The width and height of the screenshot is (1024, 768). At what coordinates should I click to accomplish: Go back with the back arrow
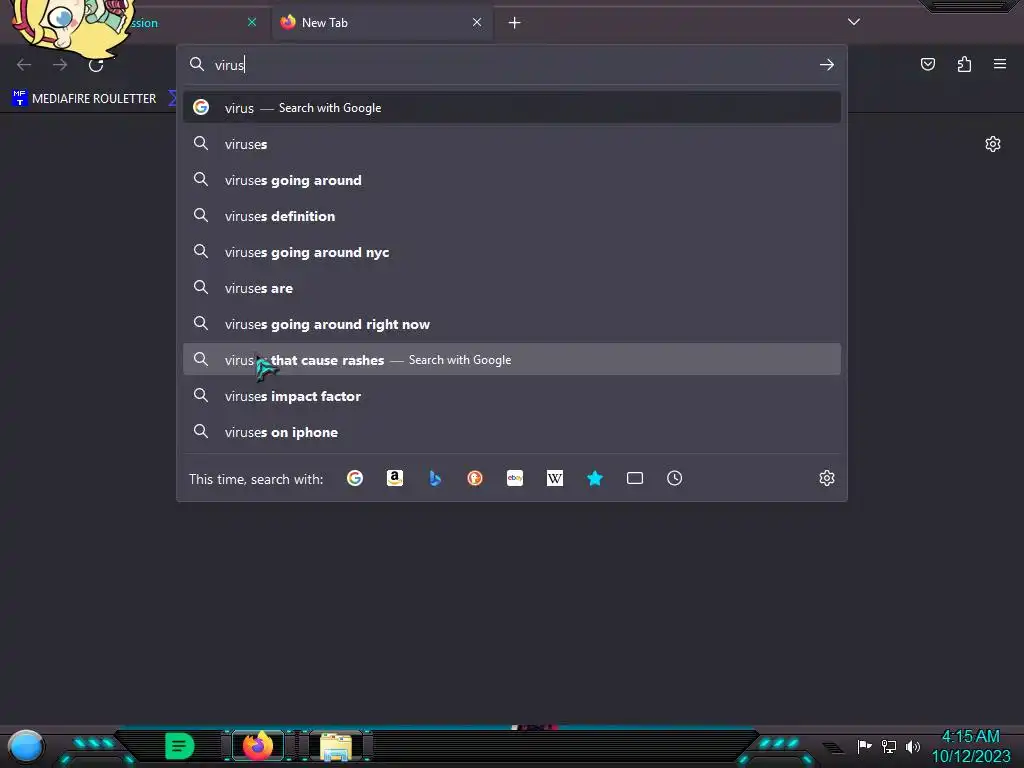[24, 65]
